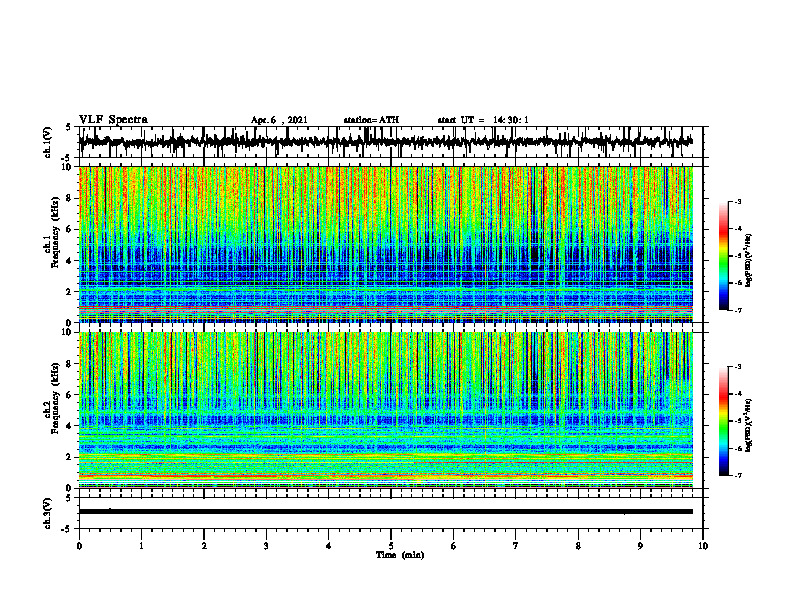The width and height of the screenshot is (792, 612).
Task: Click the time axis tick label "2"
Action: (x=204, y=546)
